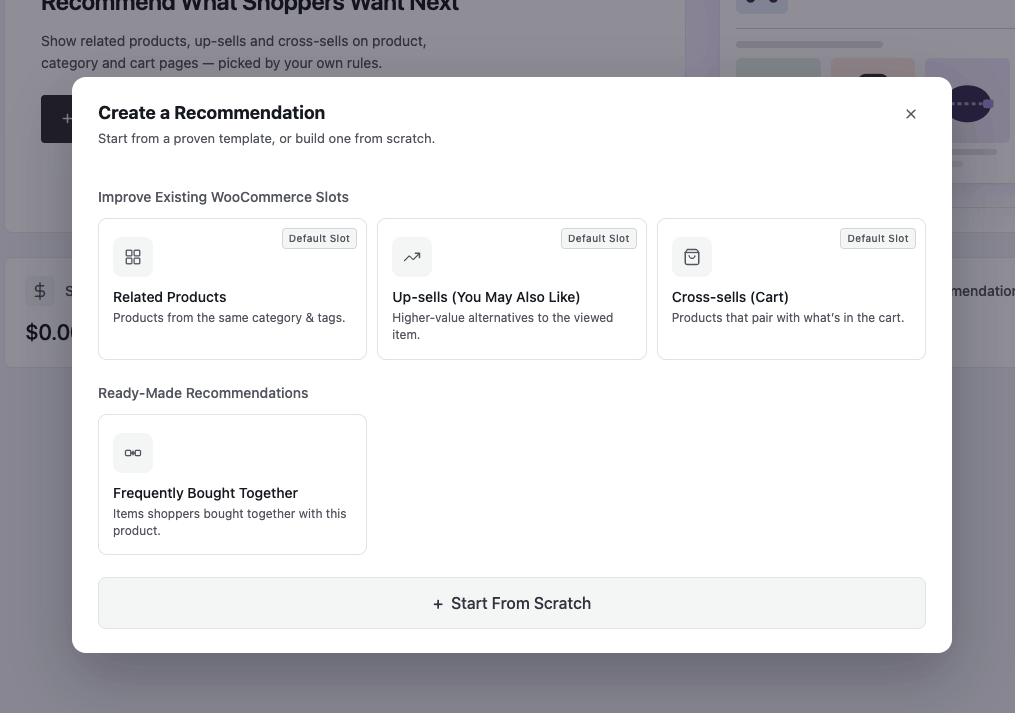Viewport: 1015px width, 713px height.
Task: Click the Default Slot badge on Up-sells
Action: tap(599, 238)
